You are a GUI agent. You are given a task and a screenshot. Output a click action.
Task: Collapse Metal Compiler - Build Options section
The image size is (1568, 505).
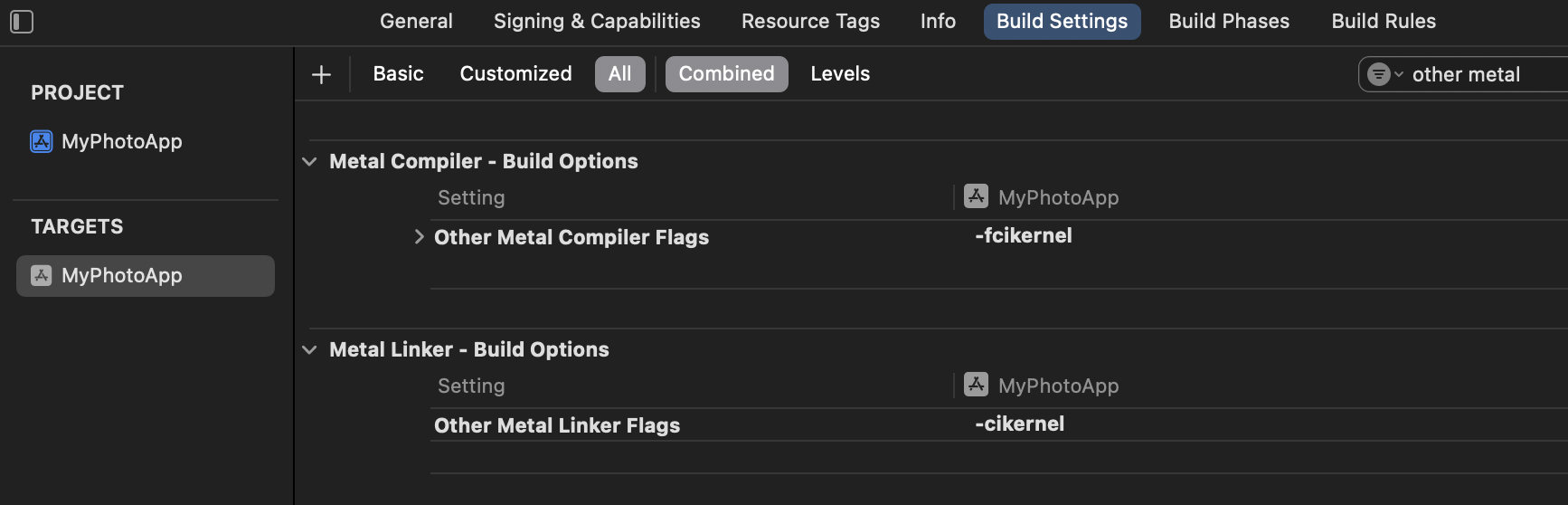[310, 161]
